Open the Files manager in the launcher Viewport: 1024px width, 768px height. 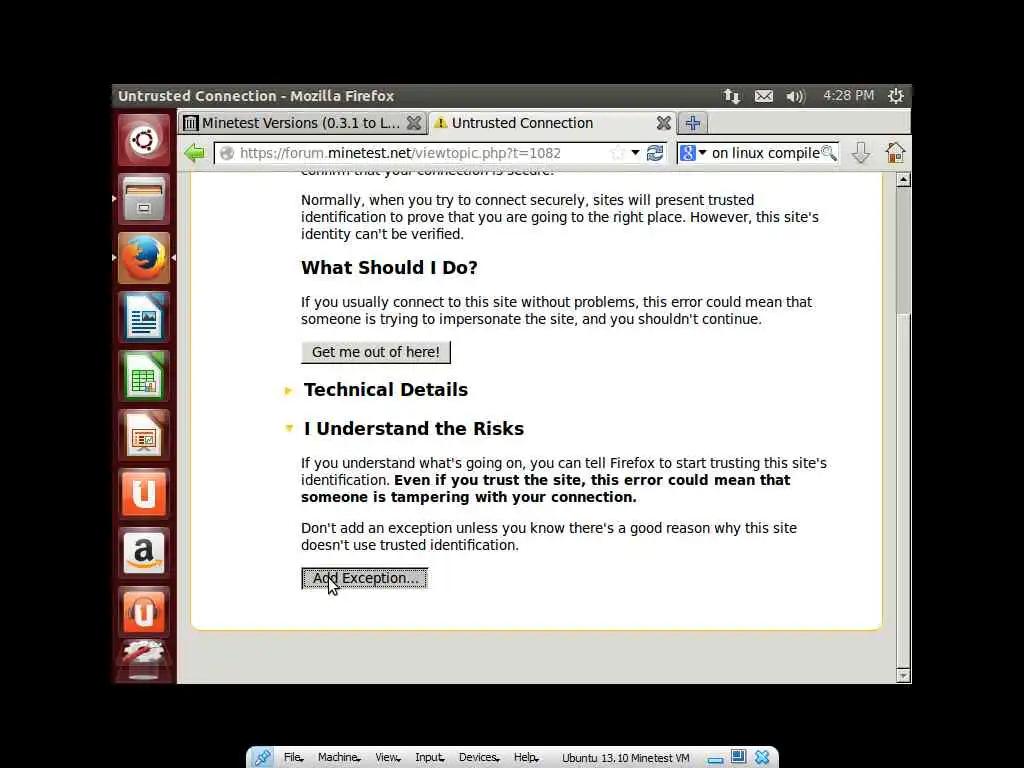144,199
